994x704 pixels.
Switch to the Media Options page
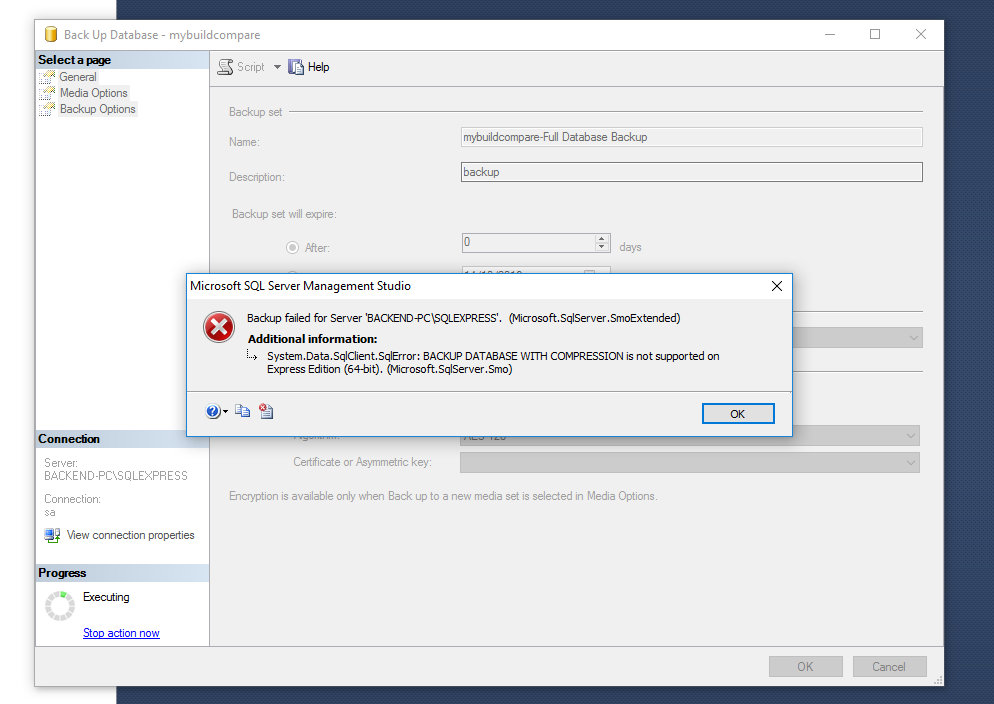[x=93, y=93]
